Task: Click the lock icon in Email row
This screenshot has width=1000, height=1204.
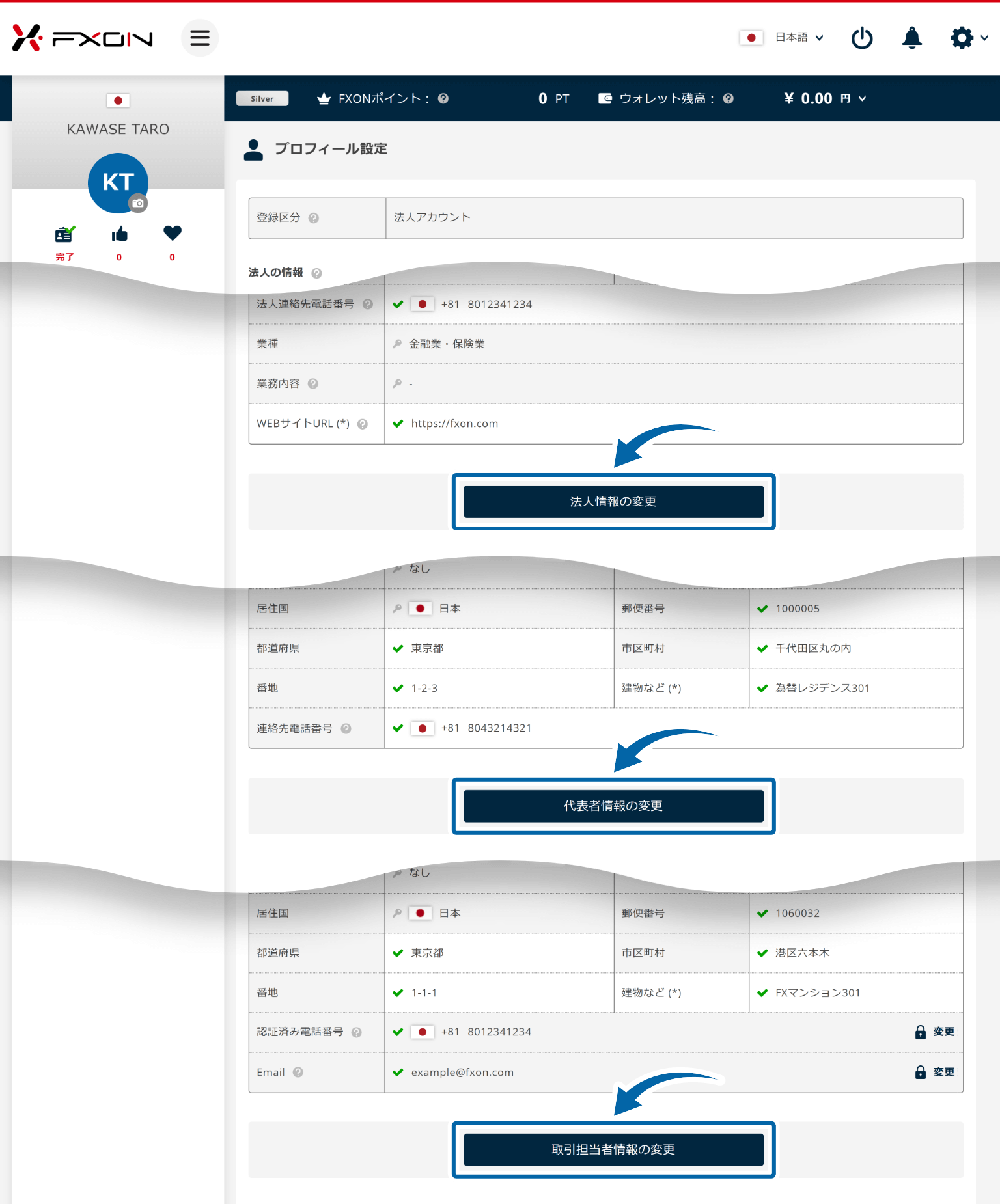Action: coord(921,1072)
